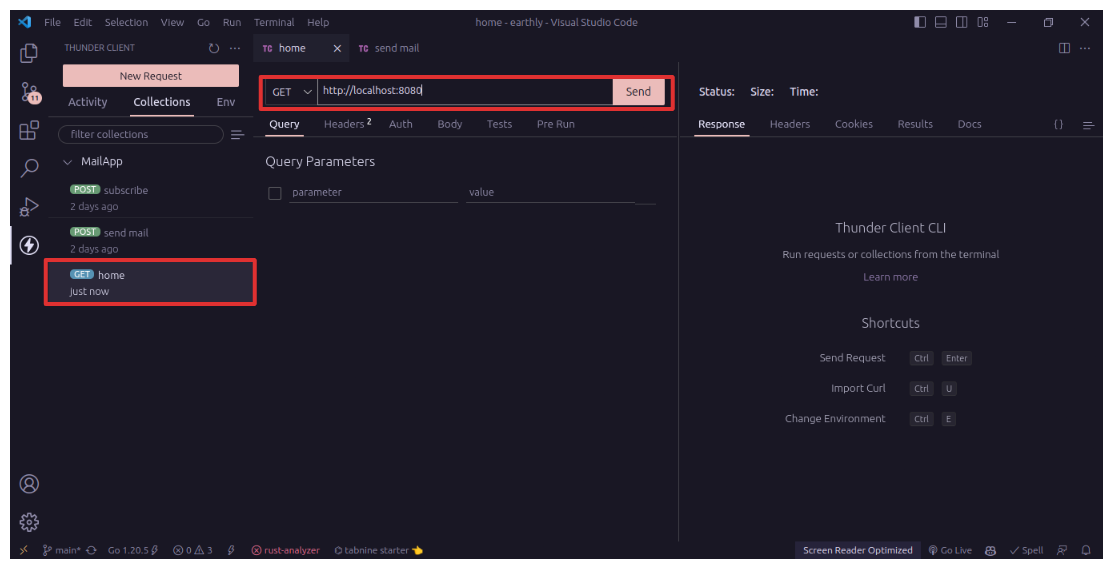Open the Extensions view icon
The height and width of the screenshot is (569, 1113).
(x=29, y=131)
